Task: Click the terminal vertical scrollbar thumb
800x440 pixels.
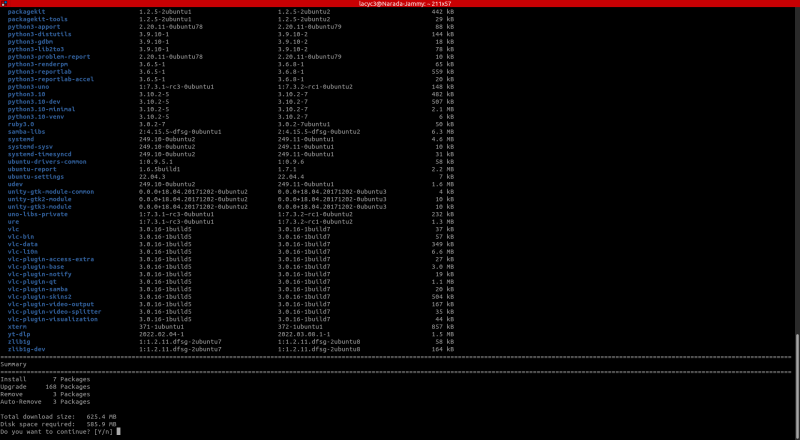Action: [797, 386]
